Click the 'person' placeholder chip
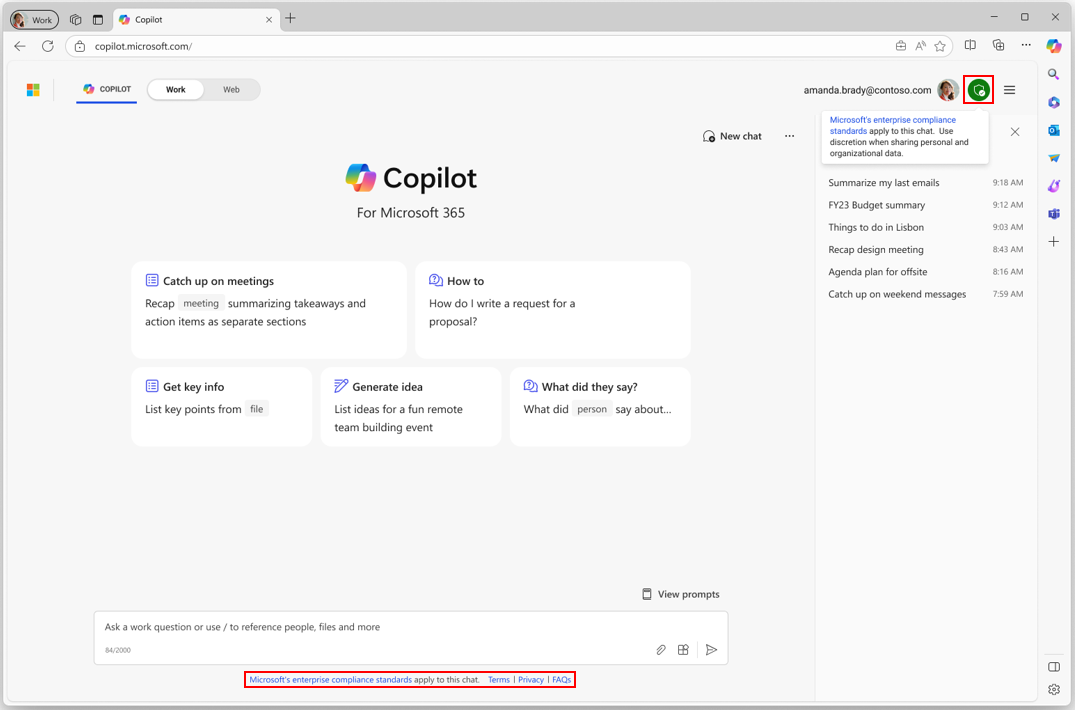 pyautogui.click(x=592, y=409)
